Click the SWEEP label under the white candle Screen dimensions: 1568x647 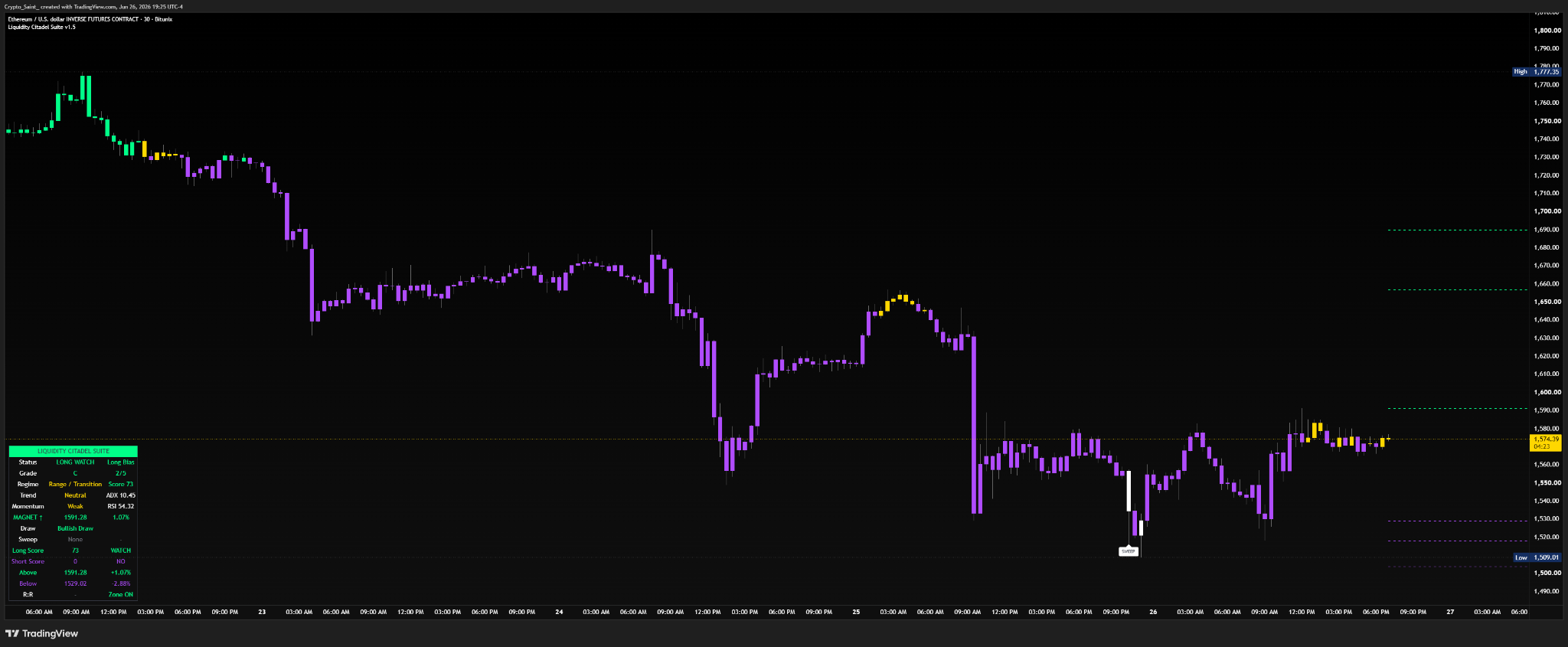pyautogui.click(x=1129, y=551)
